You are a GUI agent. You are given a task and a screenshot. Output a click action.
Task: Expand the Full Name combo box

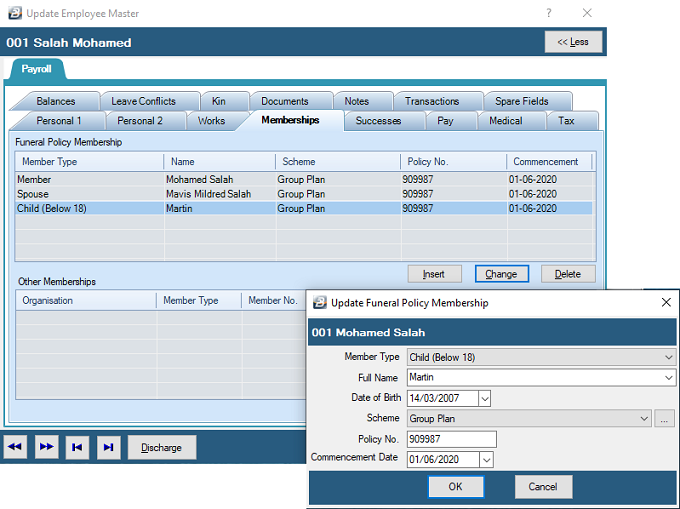click(x=668, y=378)
